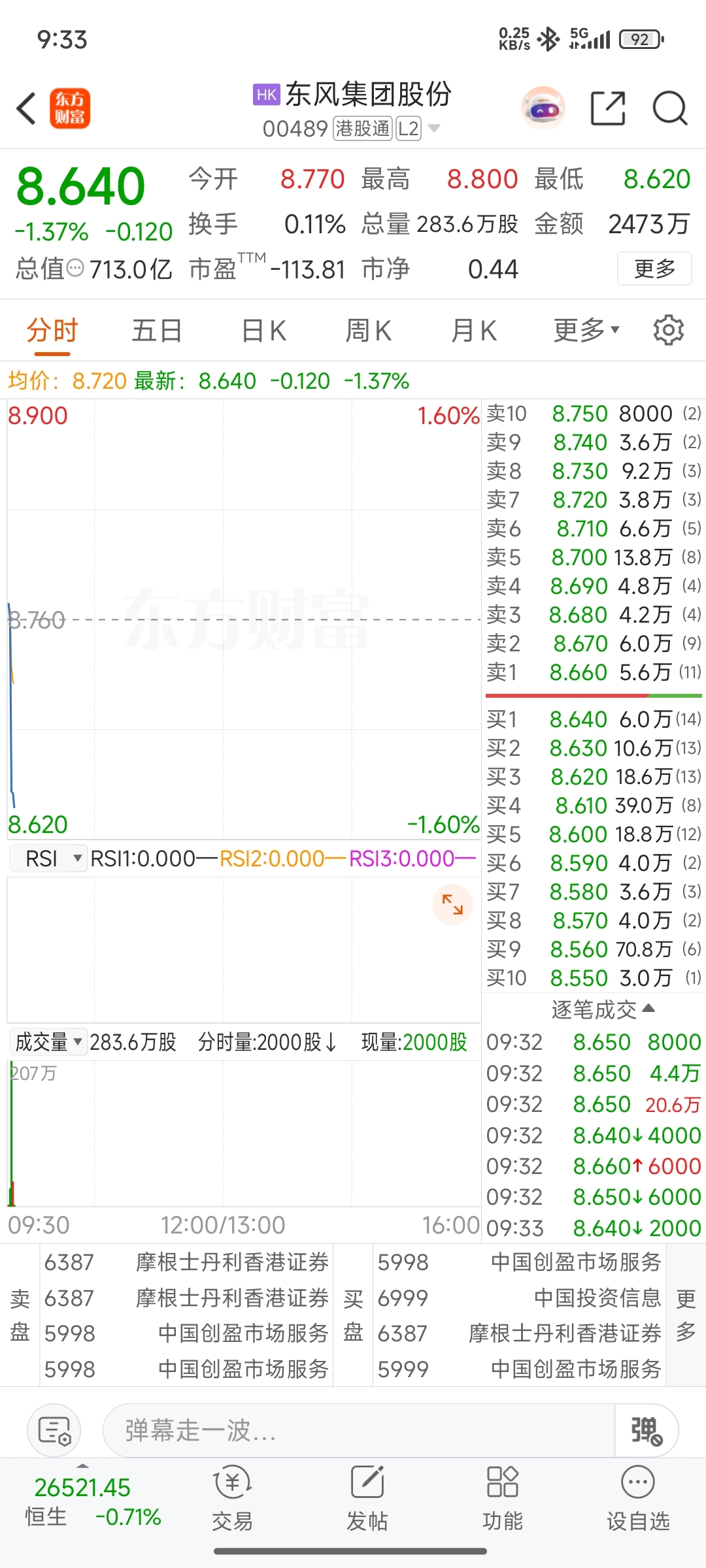Viewport: 706px width, 1568px height.
Task: Tap buy broker 6999 中国投资信息
Action: 520,1298
